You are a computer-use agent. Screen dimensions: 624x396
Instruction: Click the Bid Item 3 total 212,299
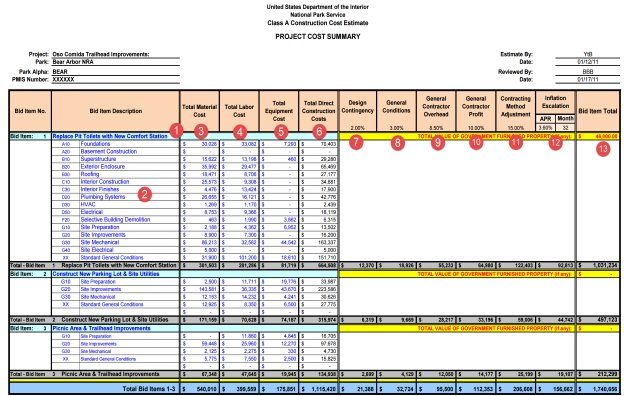point(598,374)
